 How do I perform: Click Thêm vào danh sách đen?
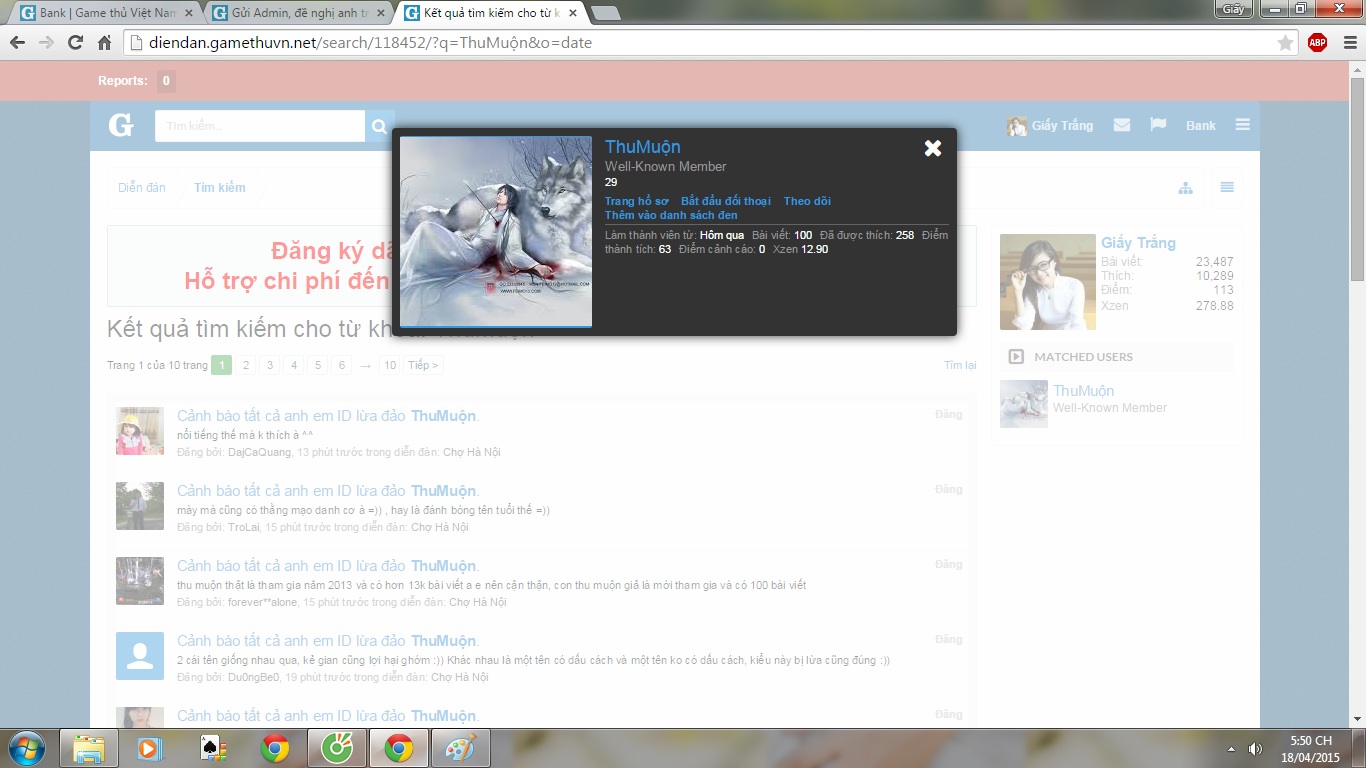click(x=671, y=215)
